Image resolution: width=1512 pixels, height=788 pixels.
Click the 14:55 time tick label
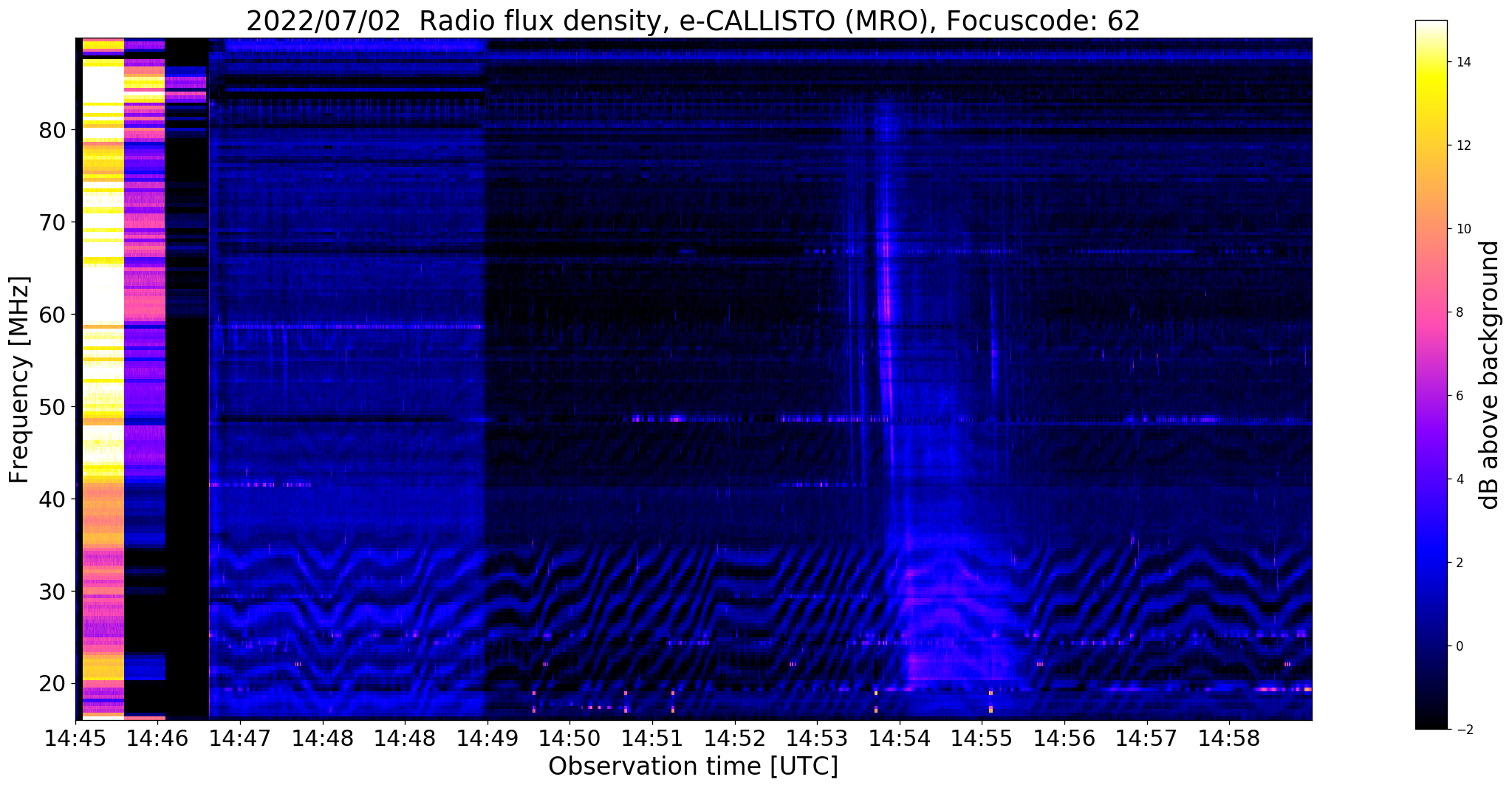coord(982,739)
